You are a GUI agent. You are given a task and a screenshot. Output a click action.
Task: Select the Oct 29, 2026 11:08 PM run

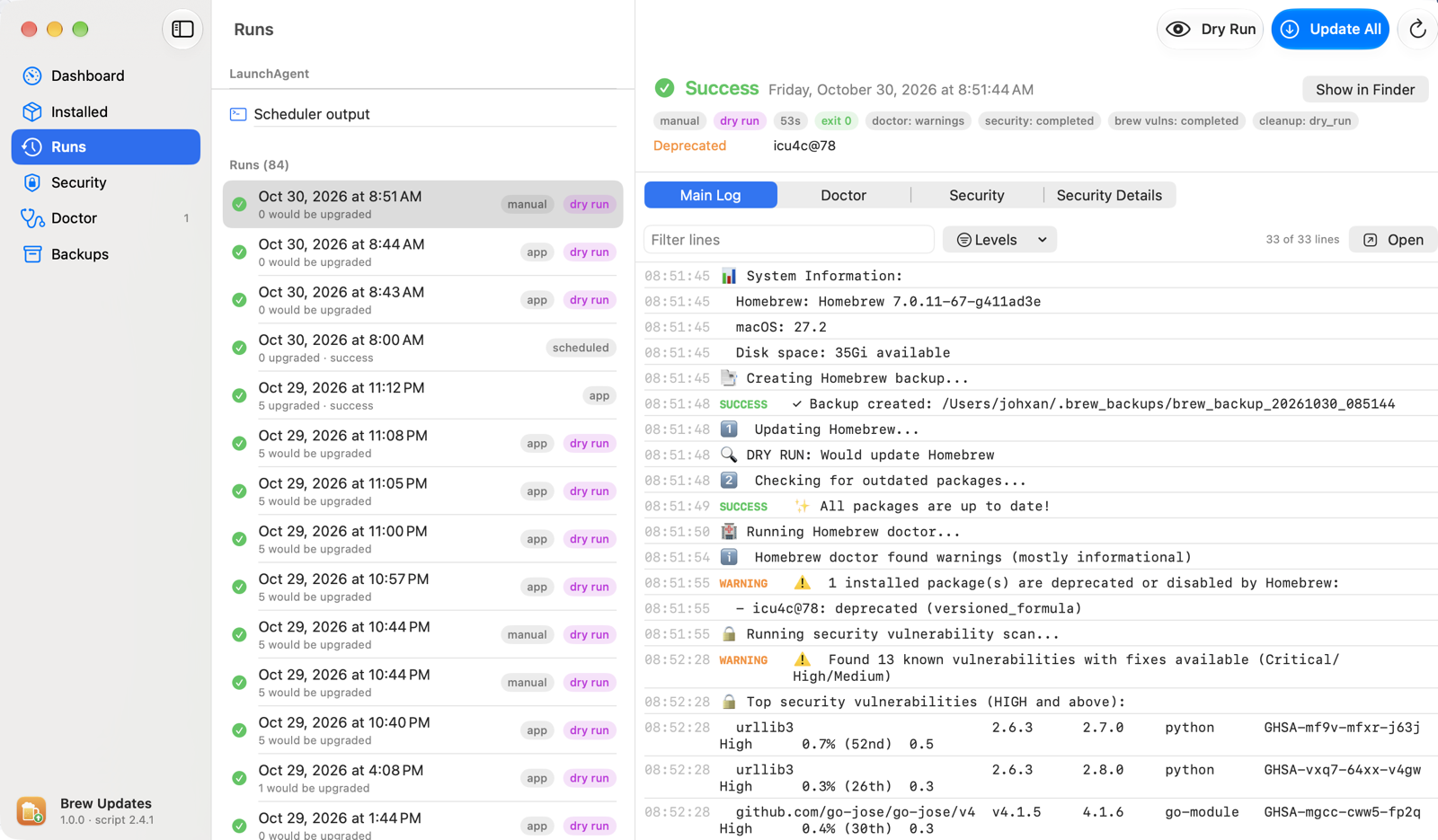tap(423, 443)
